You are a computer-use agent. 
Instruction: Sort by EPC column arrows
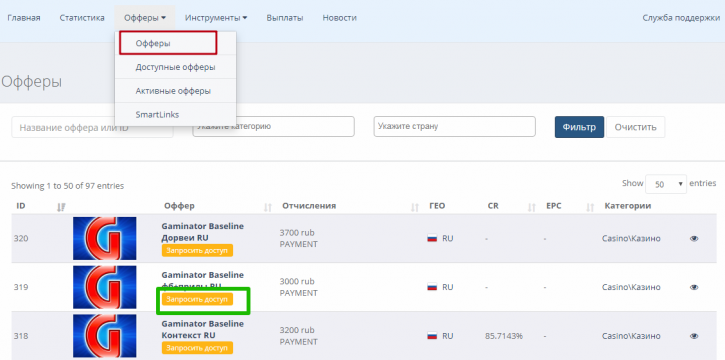pos(590,207)
